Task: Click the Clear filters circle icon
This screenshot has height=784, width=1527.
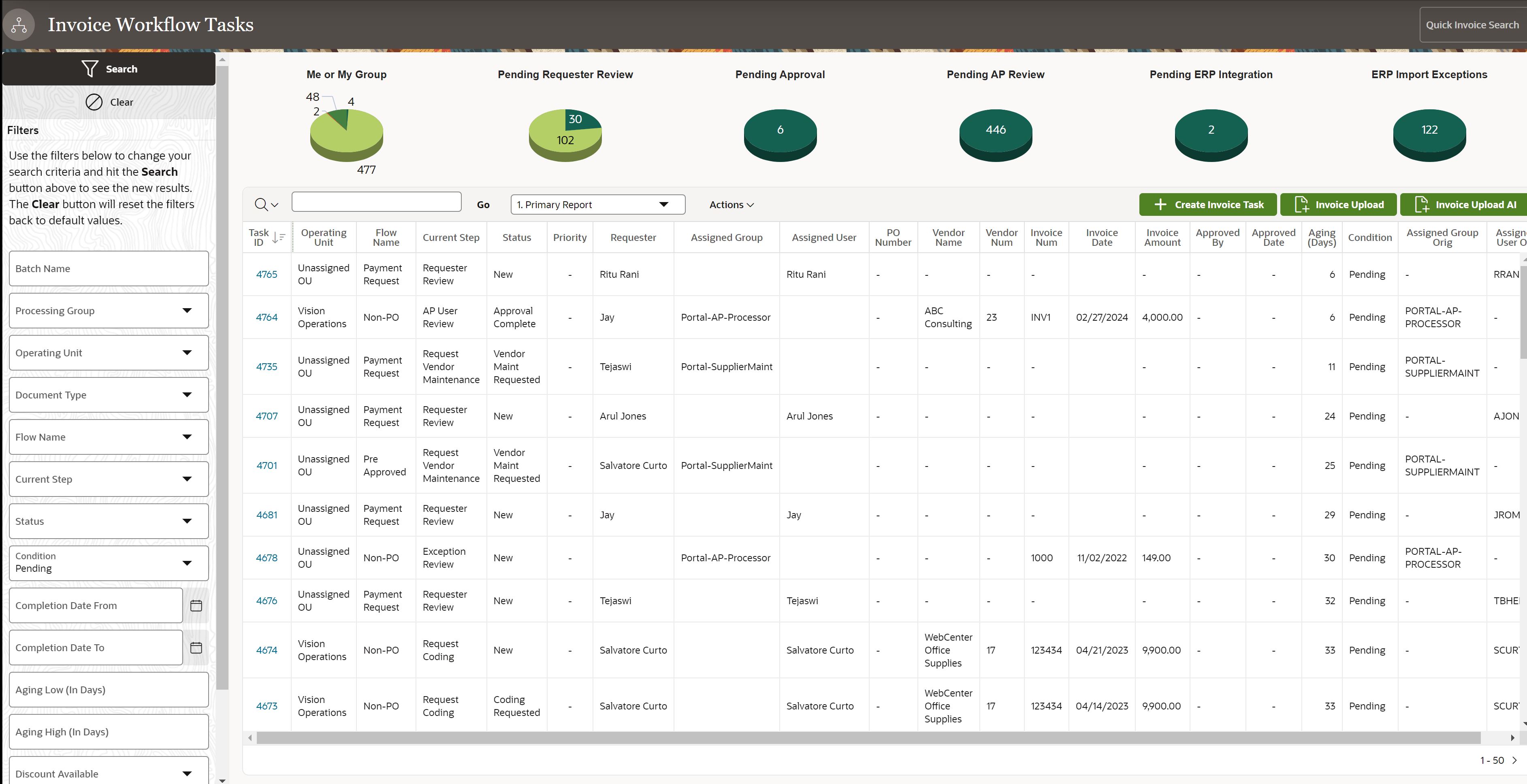Action: [94, 102]
